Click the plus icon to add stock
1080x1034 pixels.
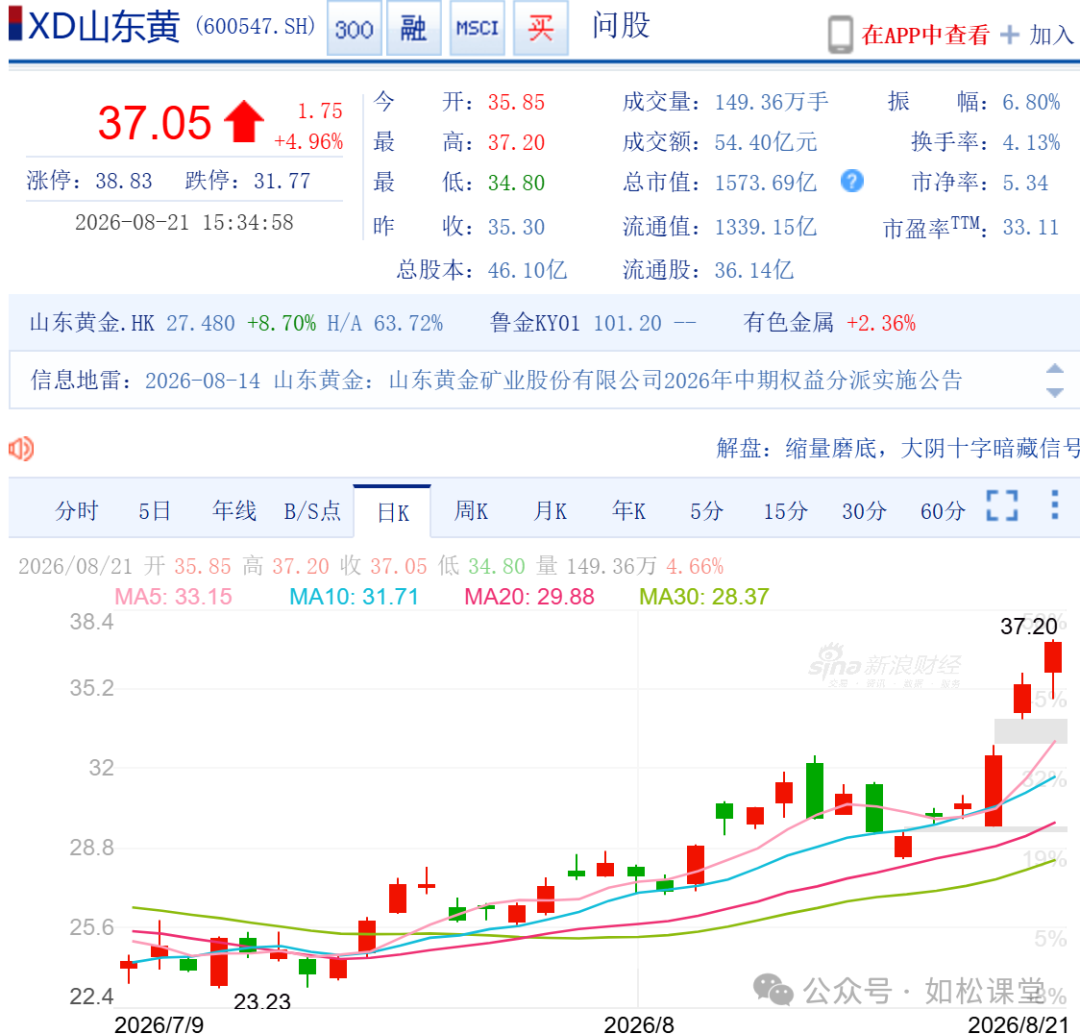pos(1009,34)
